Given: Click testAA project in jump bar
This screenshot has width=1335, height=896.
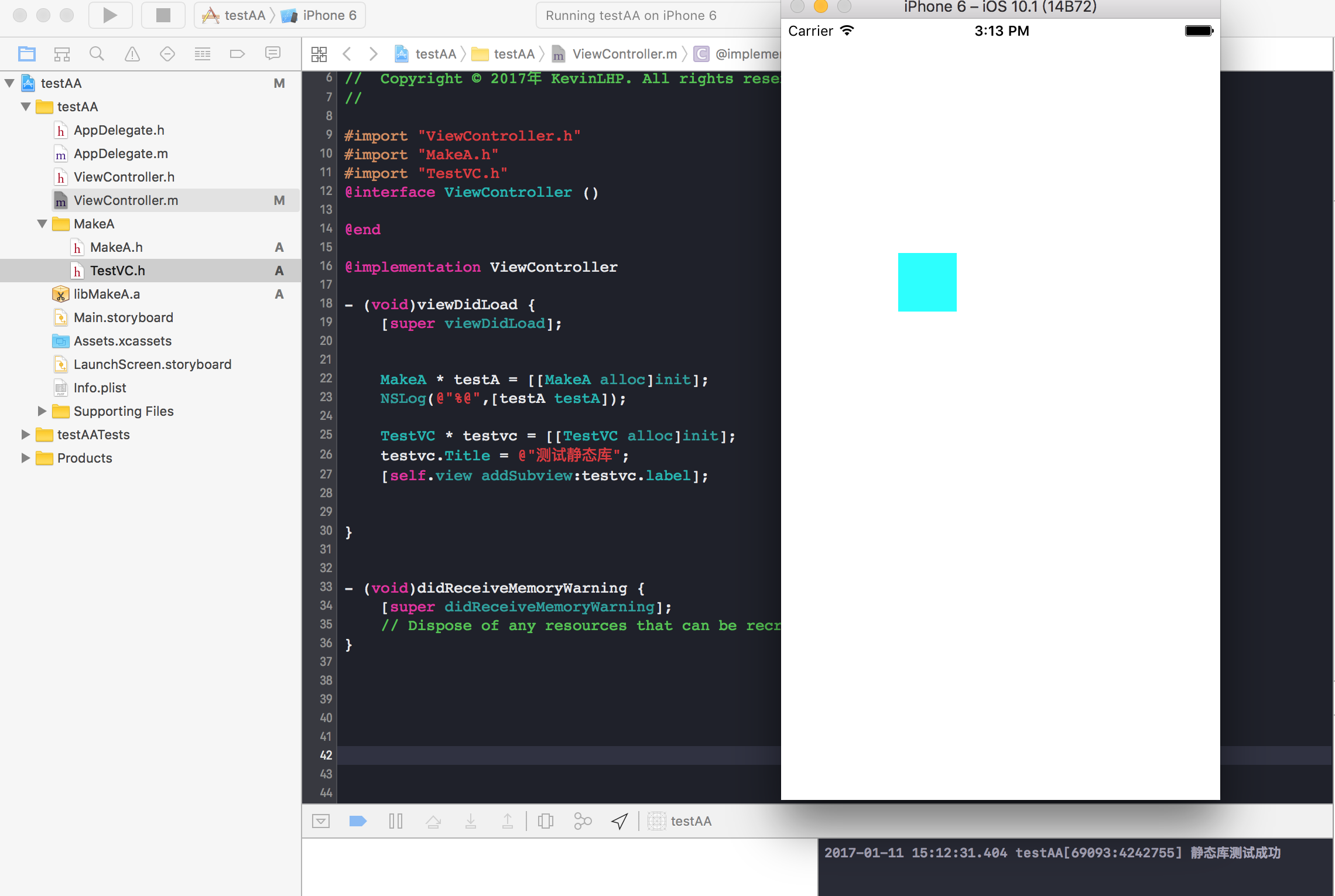Looking at the screenshot, I should pyautogui.click(x=426, y=54).
